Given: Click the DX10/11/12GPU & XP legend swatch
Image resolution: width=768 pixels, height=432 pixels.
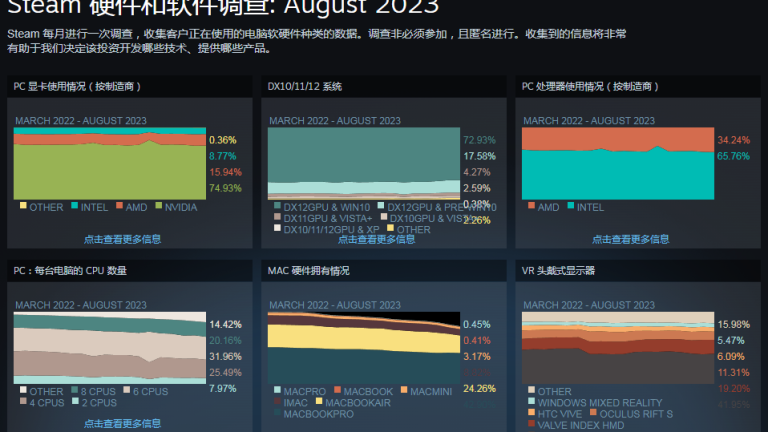Looking at the screenshot, I should pyautogui.click(x=277, y=228).
